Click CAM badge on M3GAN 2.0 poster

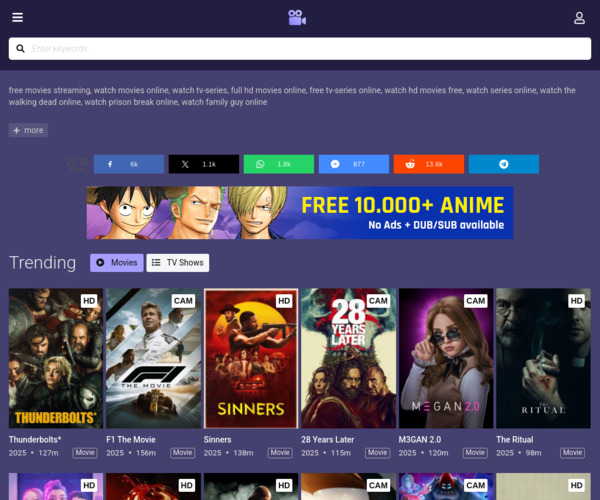click(476, 301)
